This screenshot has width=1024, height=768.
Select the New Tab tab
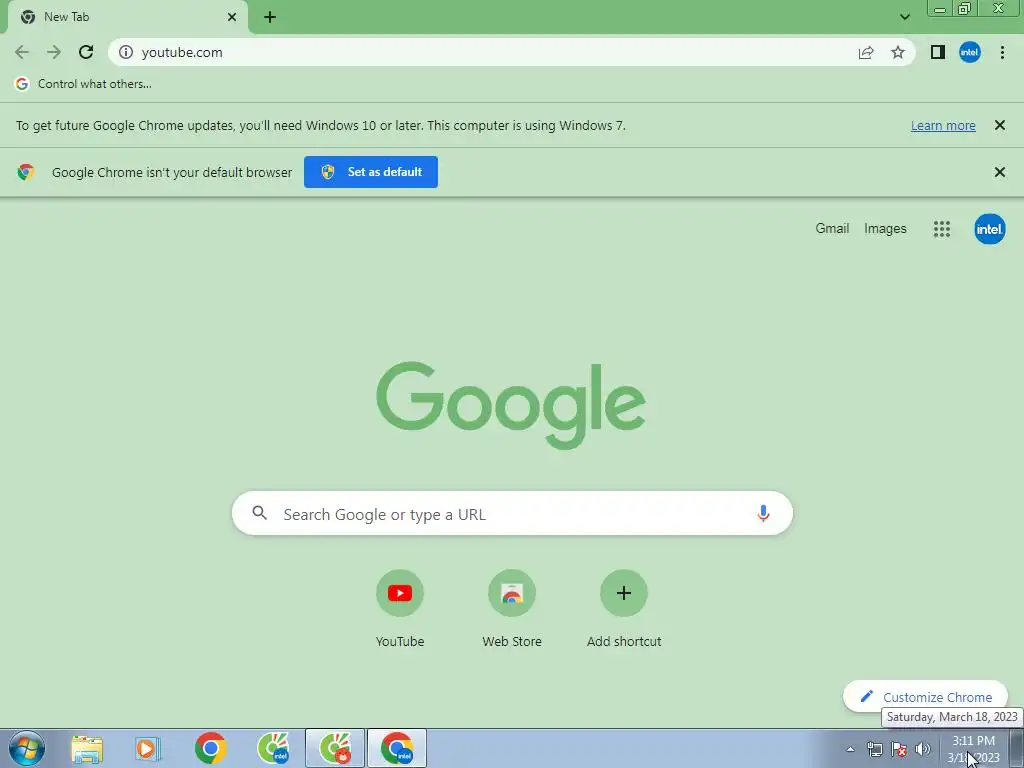128,17
